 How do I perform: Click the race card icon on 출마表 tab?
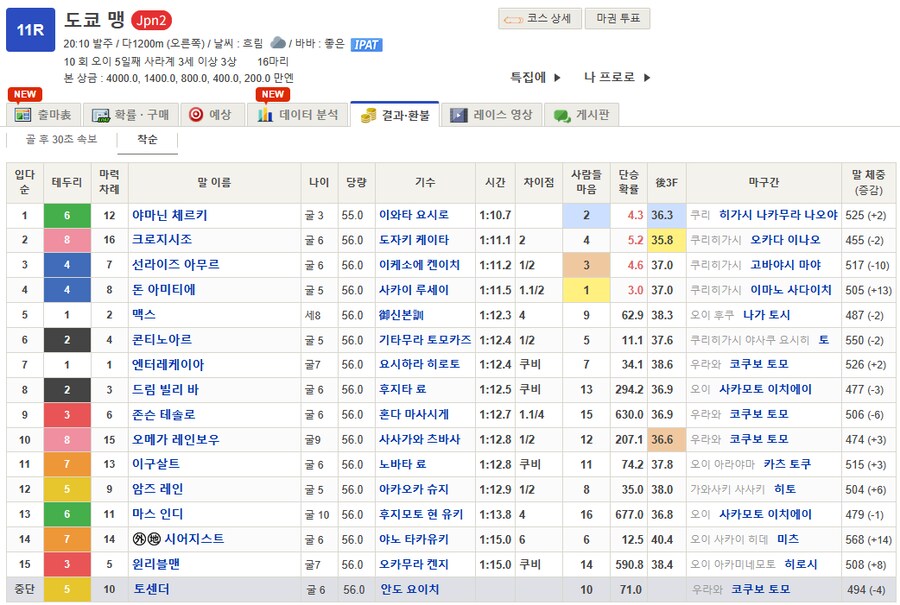point(23,115)
